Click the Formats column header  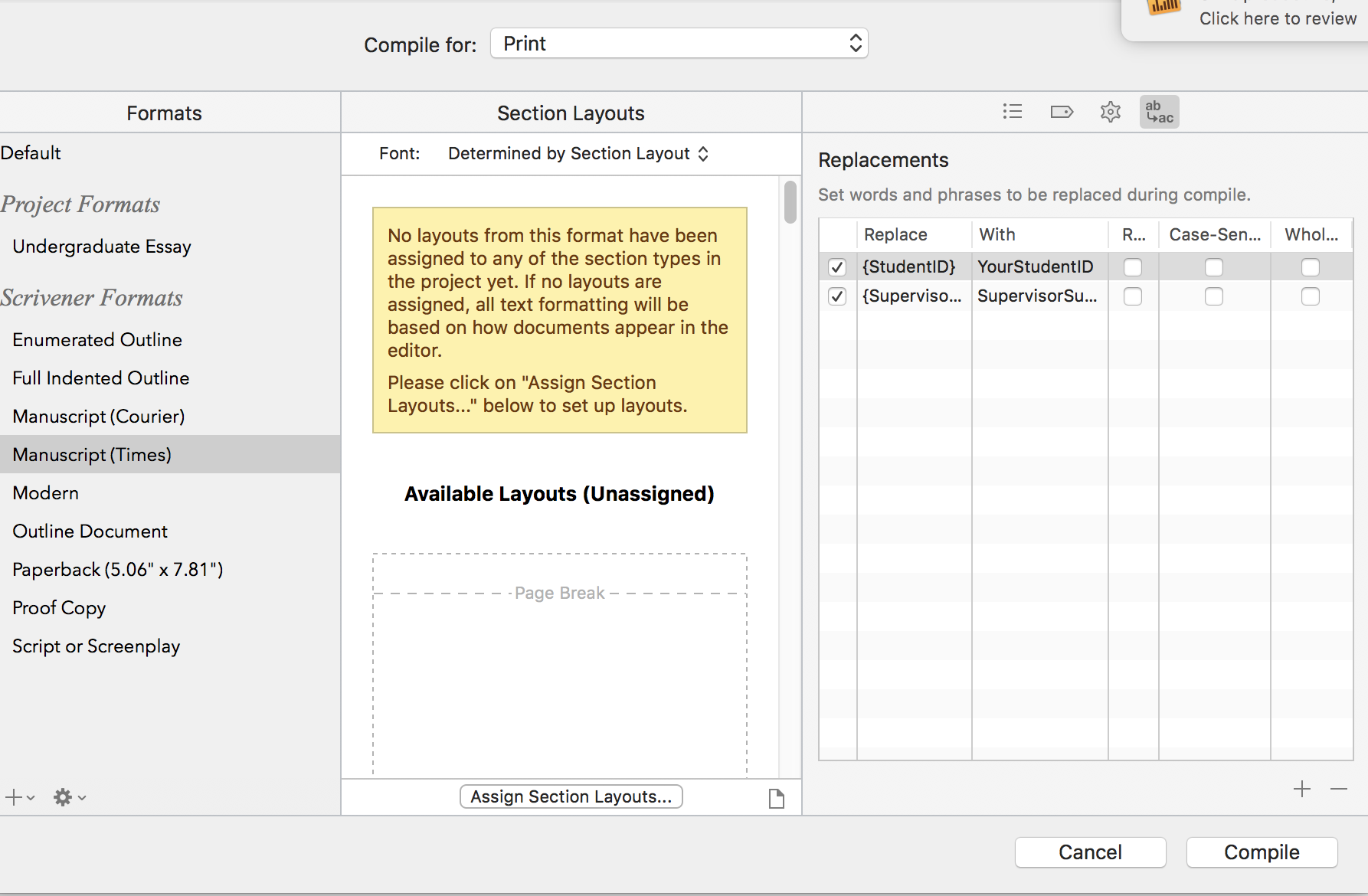point(170,113)
